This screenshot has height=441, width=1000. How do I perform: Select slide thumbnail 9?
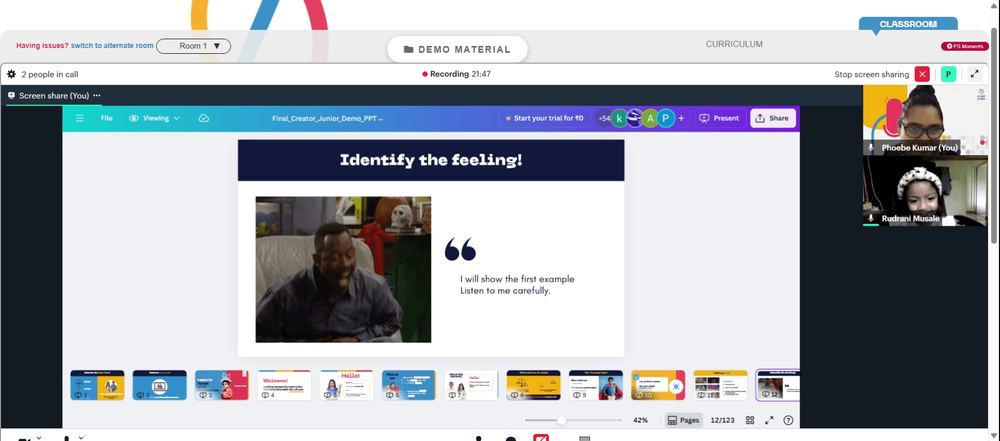pos(596,385)
